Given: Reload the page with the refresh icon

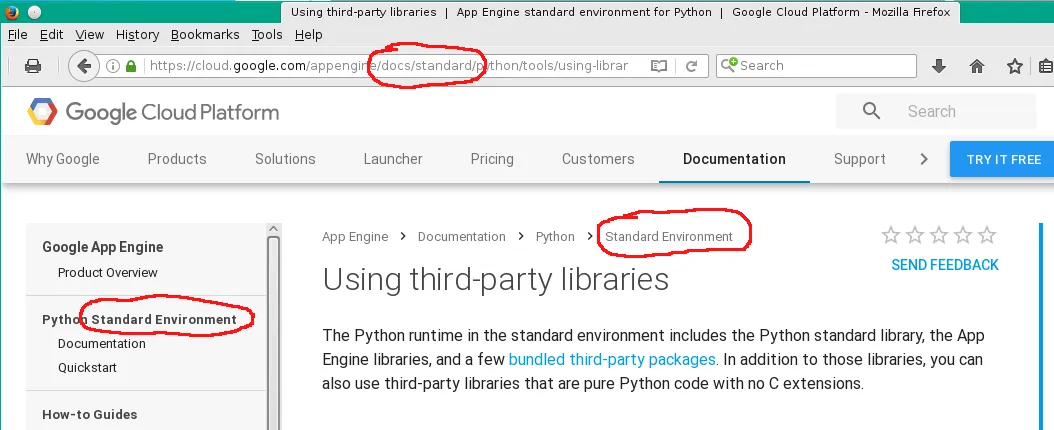Looking at the screenshot, I should coord(691,66).
